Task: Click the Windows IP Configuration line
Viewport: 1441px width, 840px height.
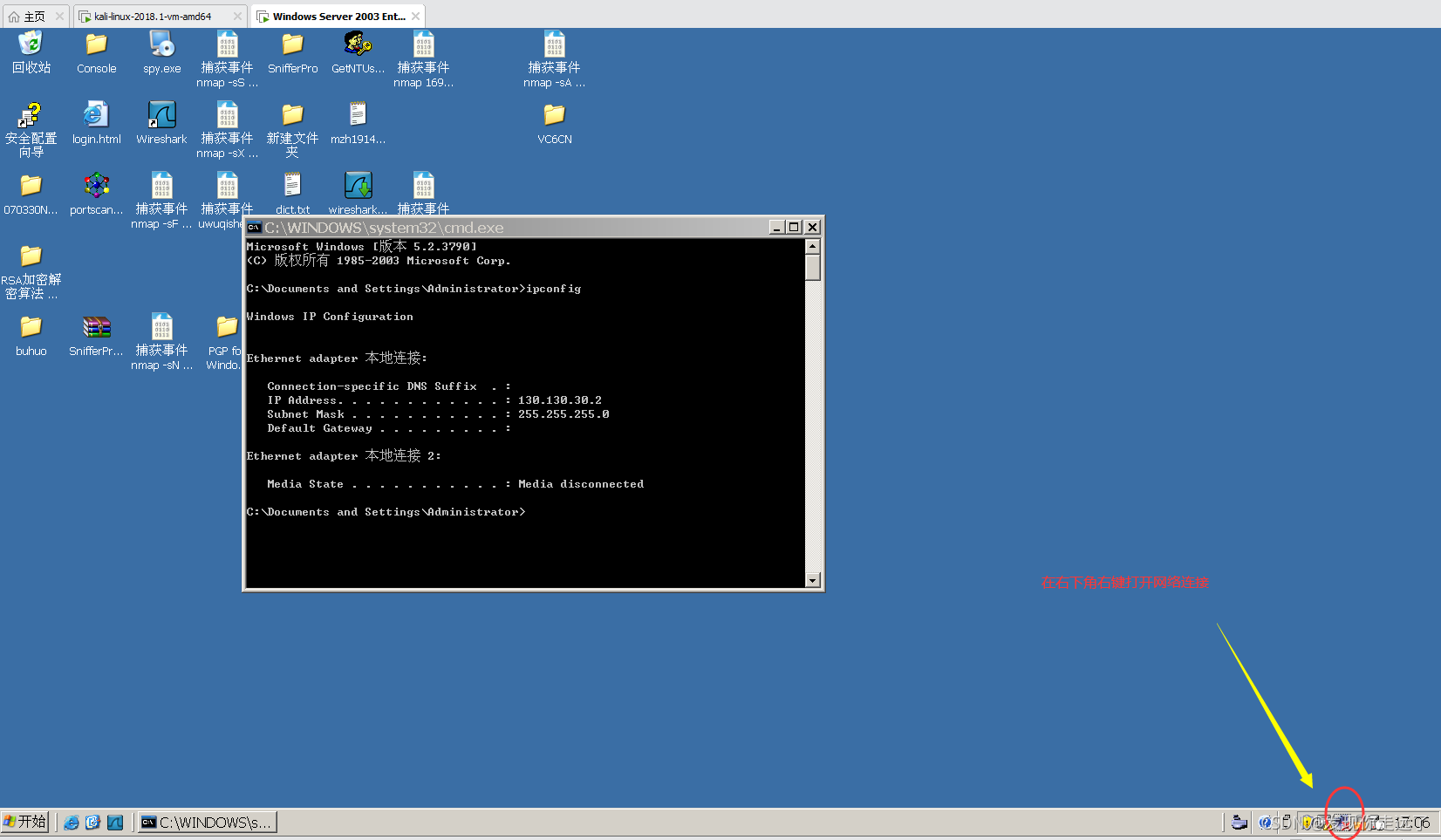Action: [x=330, y=317]
